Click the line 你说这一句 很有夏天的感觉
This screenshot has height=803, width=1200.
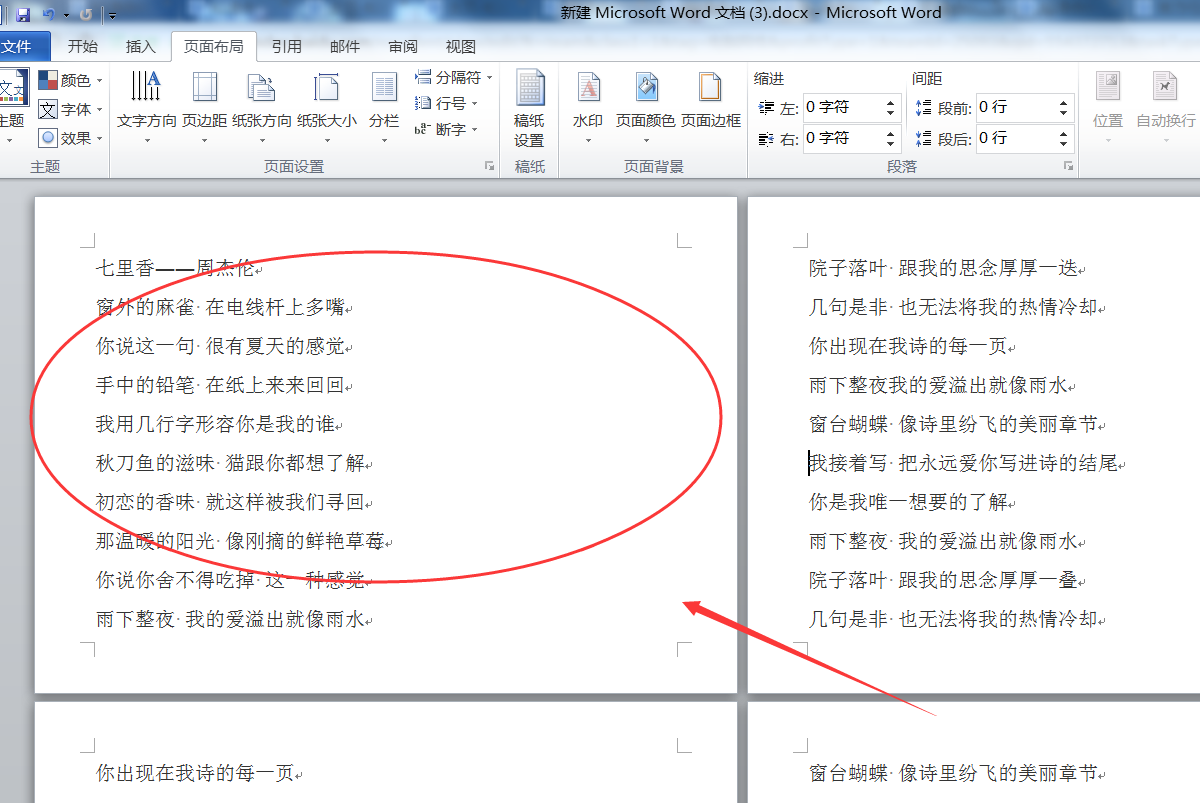[220, 346]
